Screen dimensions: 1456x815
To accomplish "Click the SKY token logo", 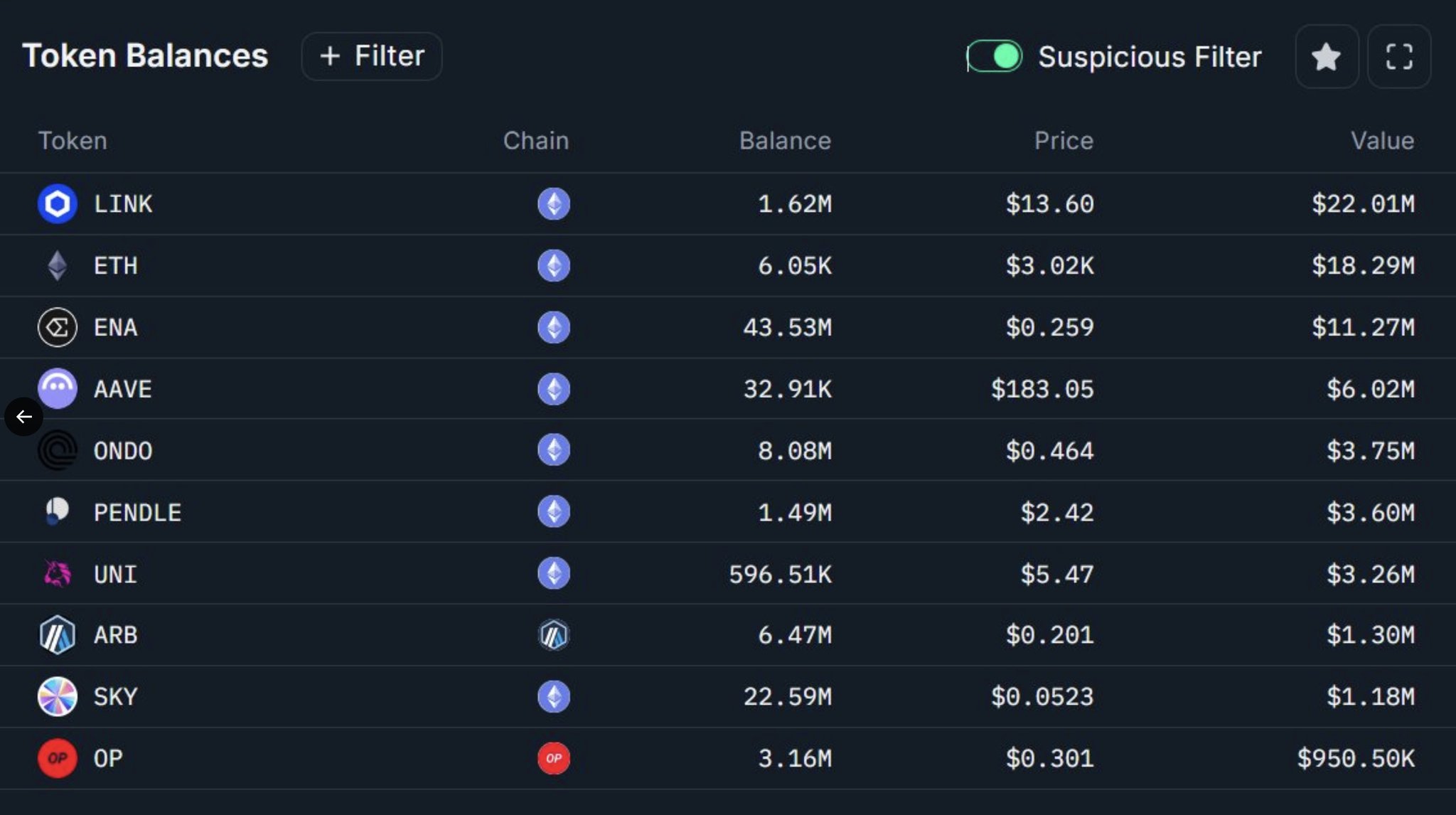I will click(58, 696).
